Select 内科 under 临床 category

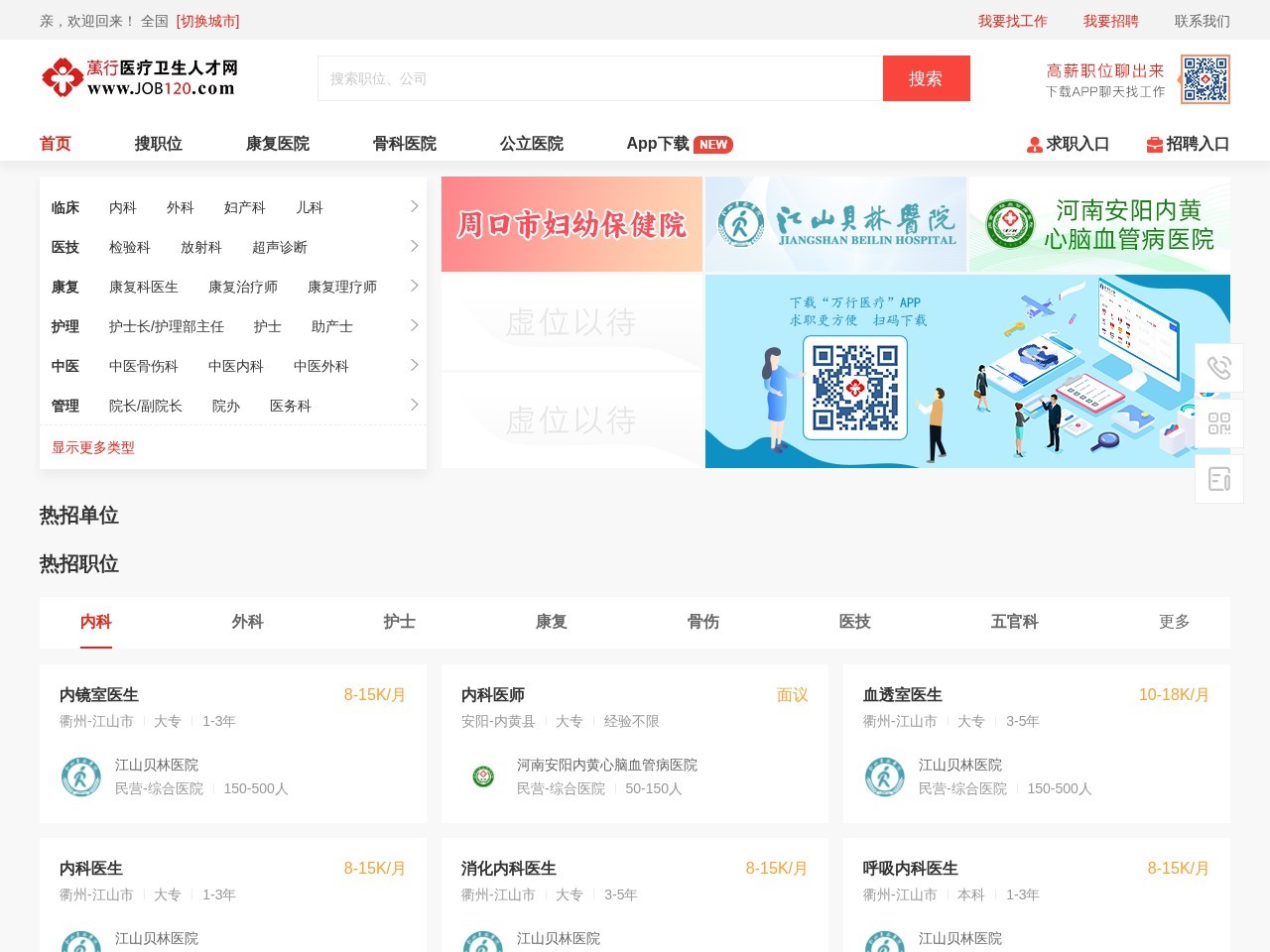(x=123, y=207)
